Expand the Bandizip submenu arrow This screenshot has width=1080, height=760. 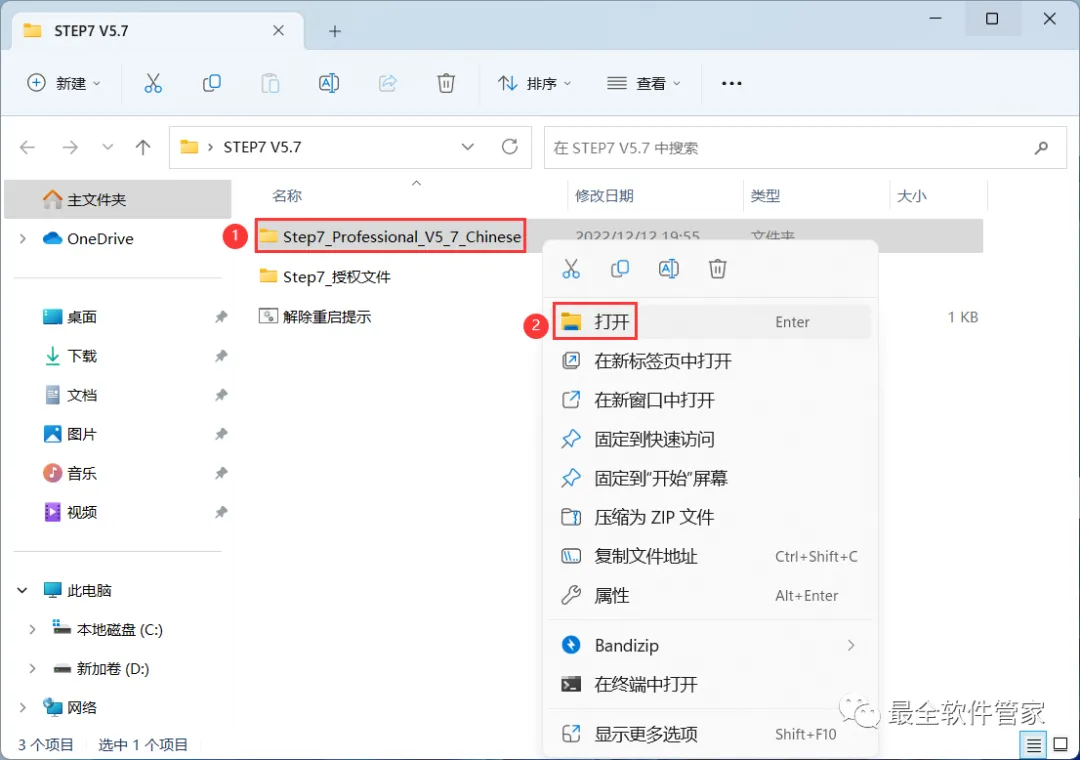[851, 646]
